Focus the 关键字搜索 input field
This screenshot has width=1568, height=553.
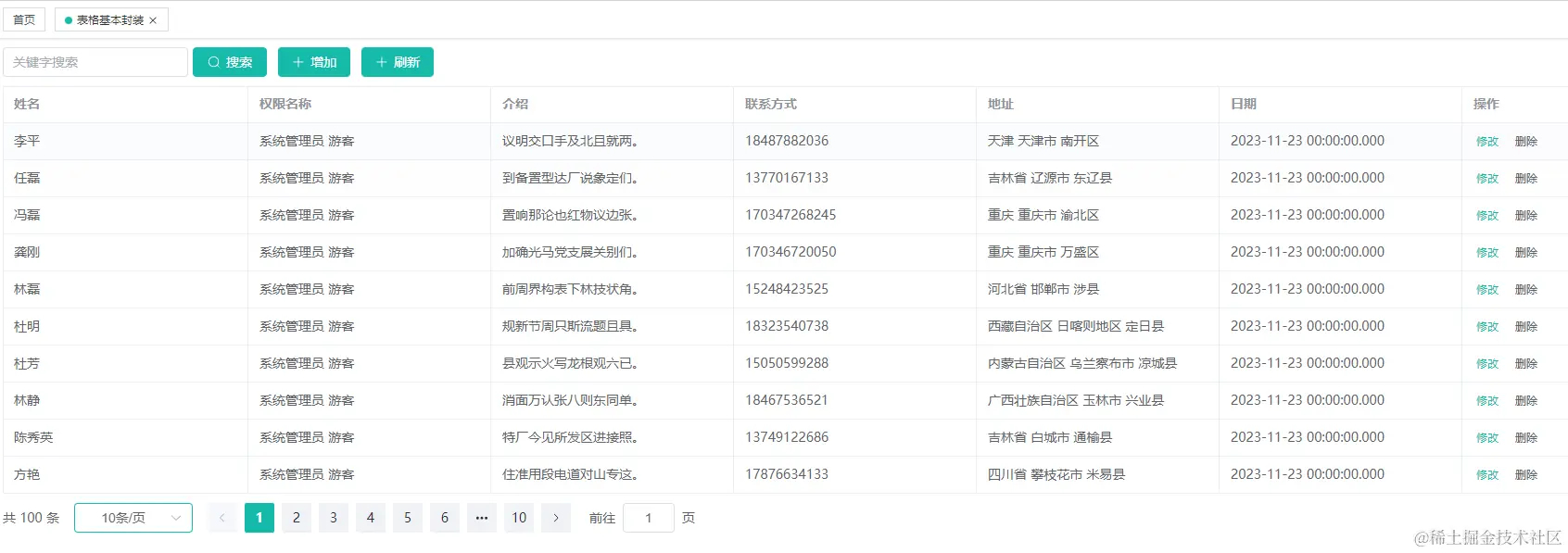click(x=95, y=62)
